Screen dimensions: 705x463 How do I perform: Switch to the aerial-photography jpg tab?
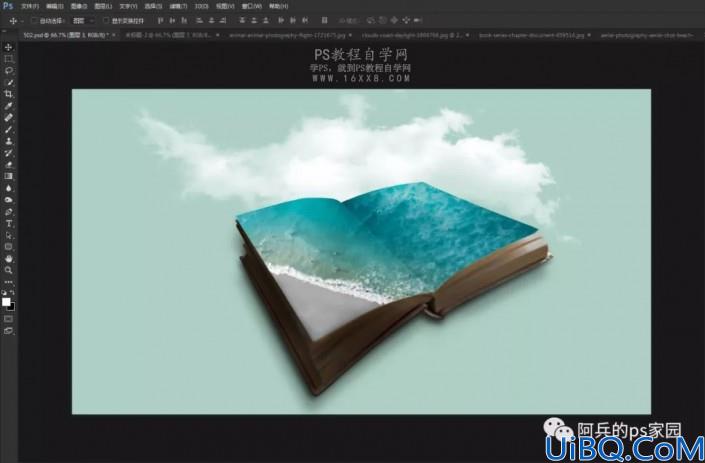(x=647, y=35)
